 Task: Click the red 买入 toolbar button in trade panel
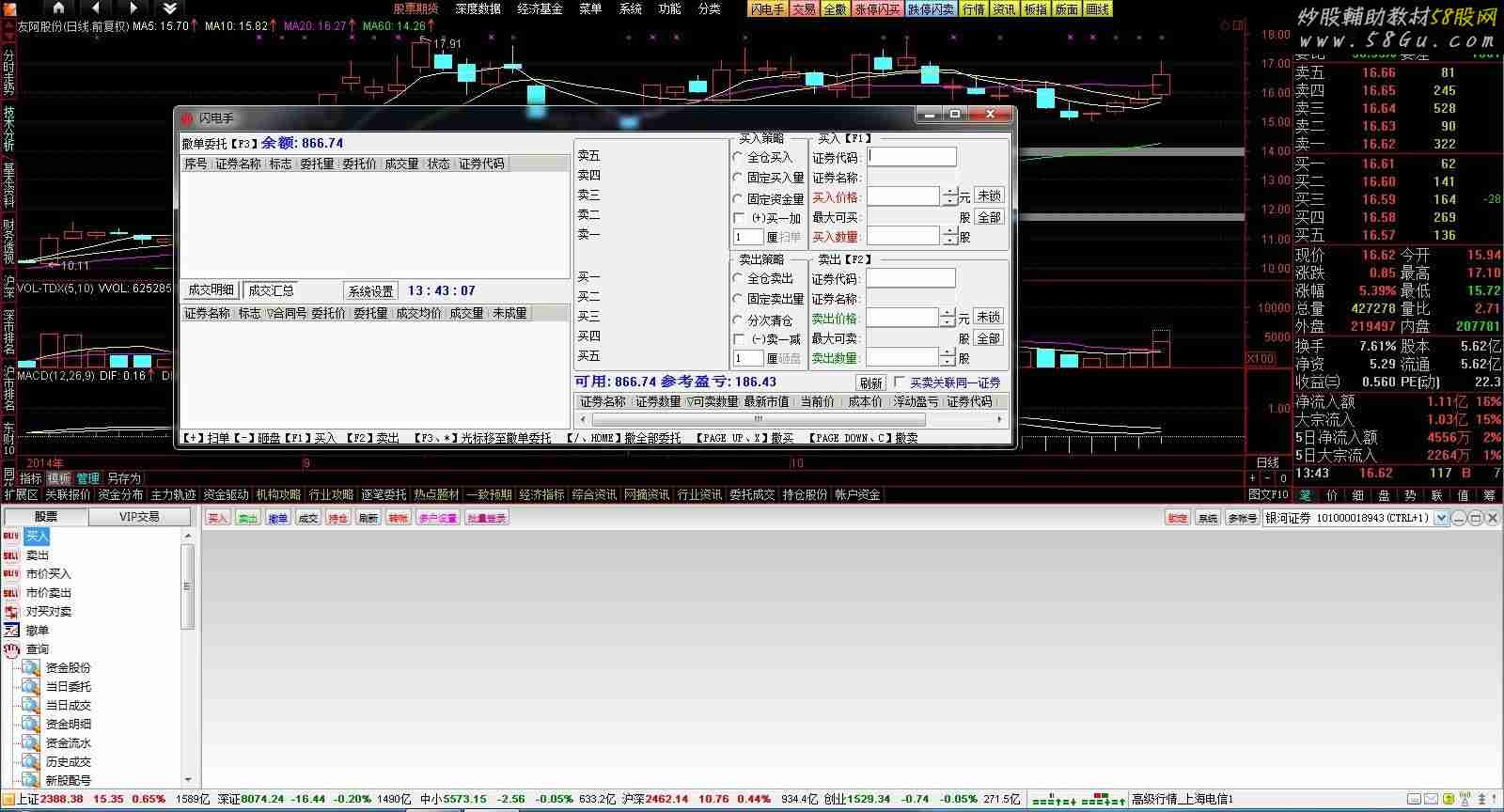point(218,518)
